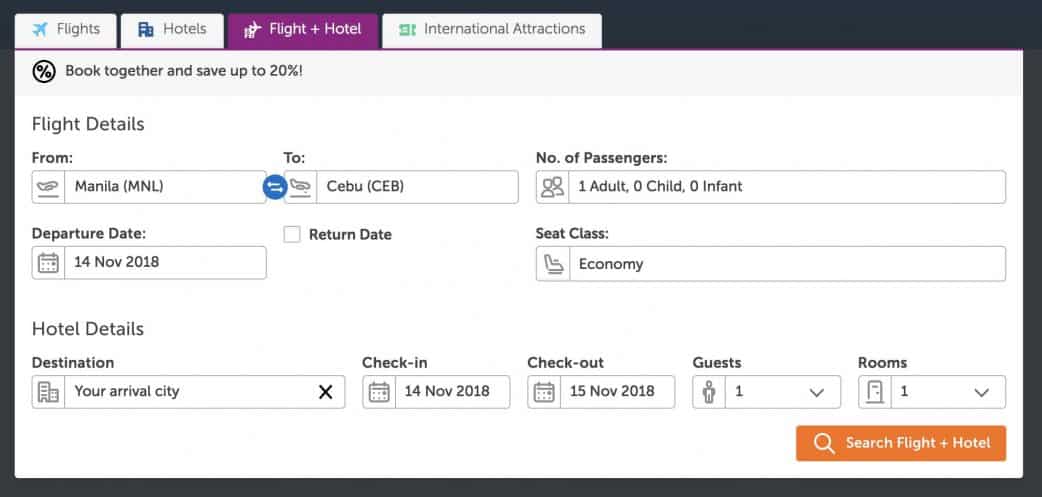Click the Search Flight + Hotel button
The height and width of the screenshot is (497, 1042).
pyautogui.click(x=901, y=443)
